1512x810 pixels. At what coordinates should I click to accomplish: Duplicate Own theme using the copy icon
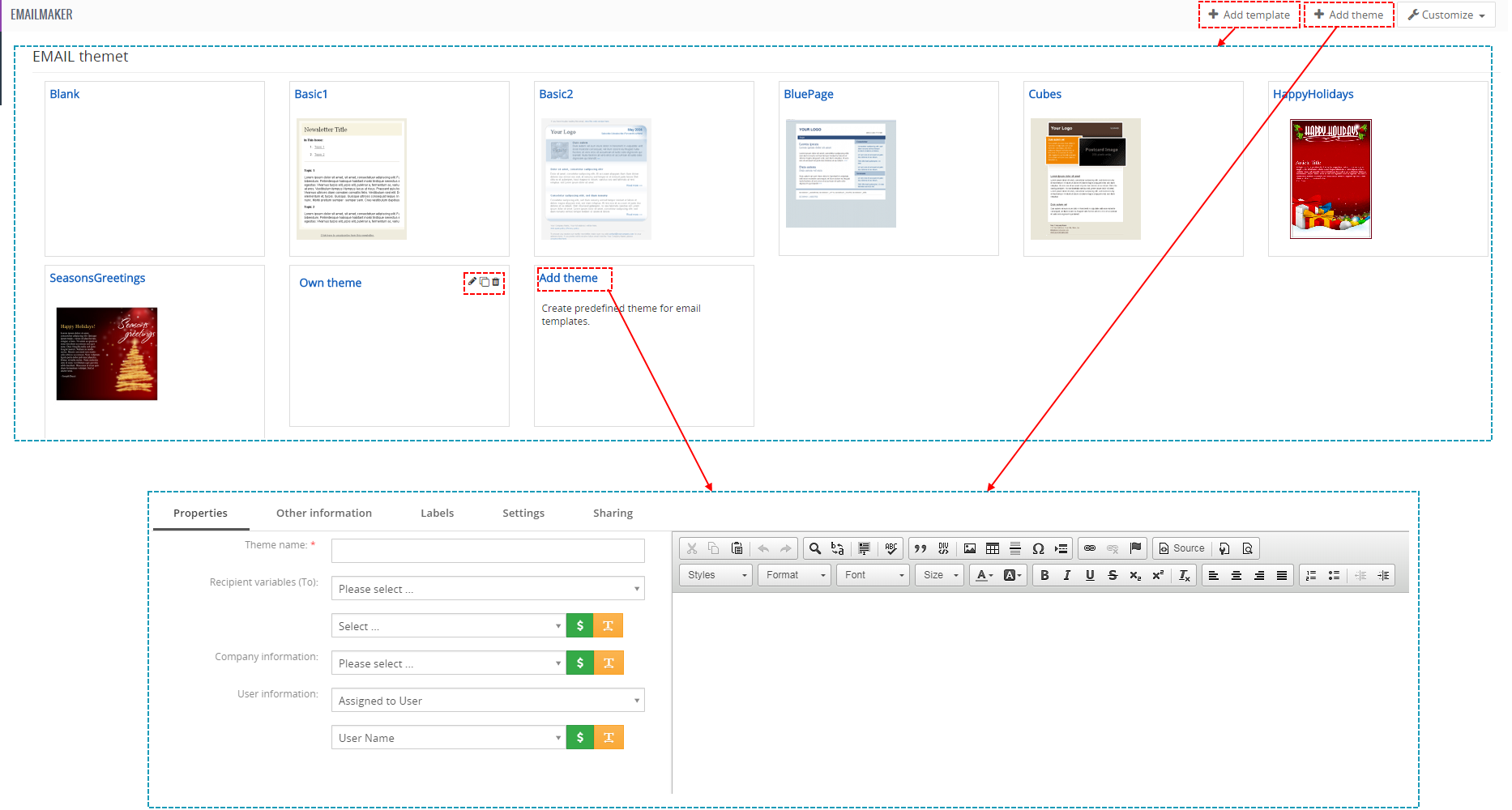pyautogui.click(x=485, y=282)
